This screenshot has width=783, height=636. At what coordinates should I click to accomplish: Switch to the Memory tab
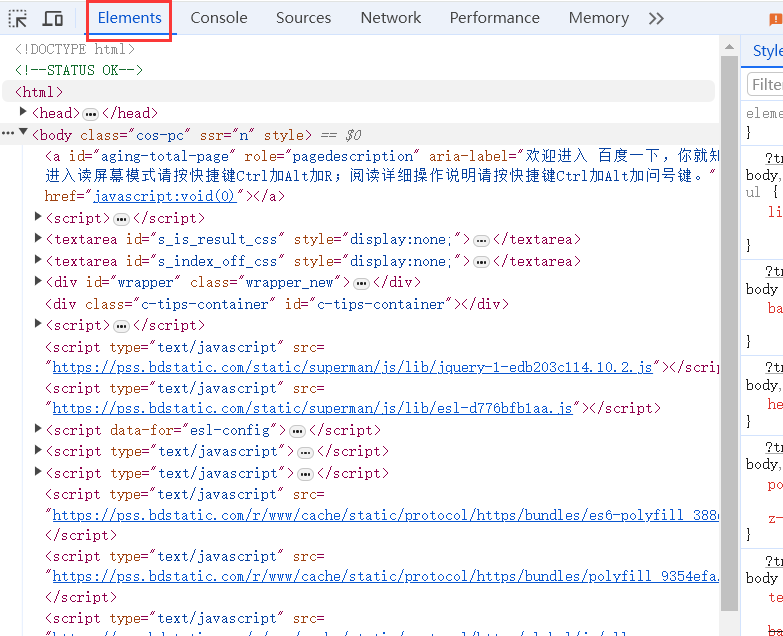(x=599, y=18)
